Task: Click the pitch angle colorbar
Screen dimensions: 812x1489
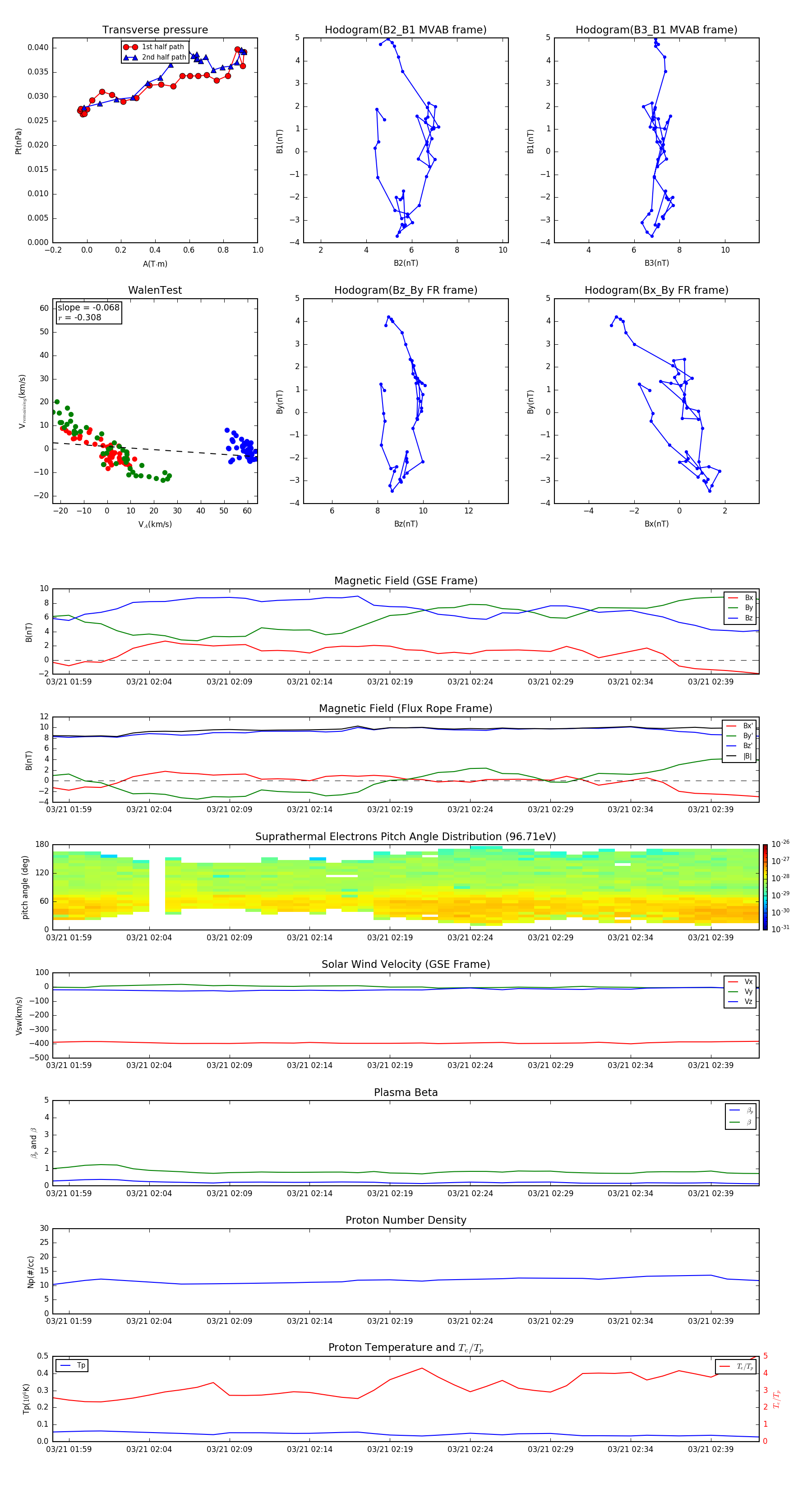Action: pos(765,887)
